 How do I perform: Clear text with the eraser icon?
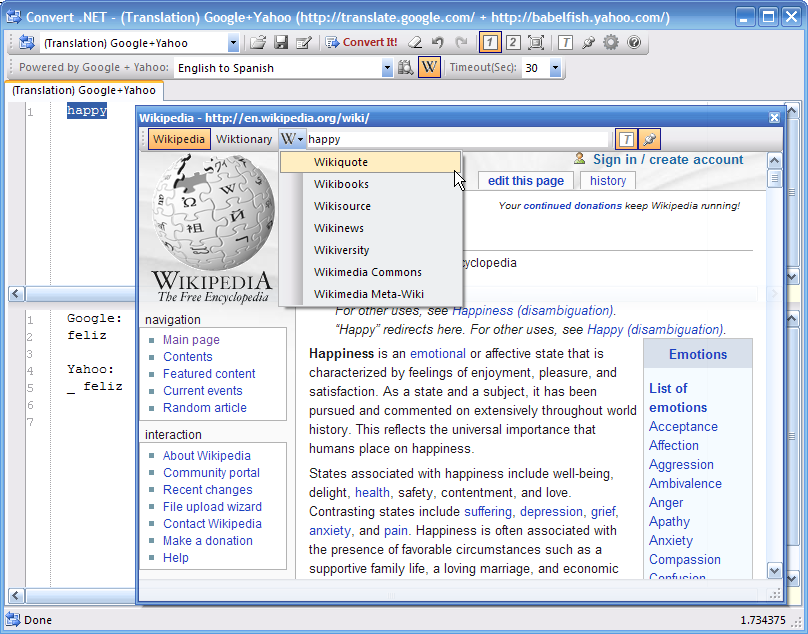coord(415,43)
